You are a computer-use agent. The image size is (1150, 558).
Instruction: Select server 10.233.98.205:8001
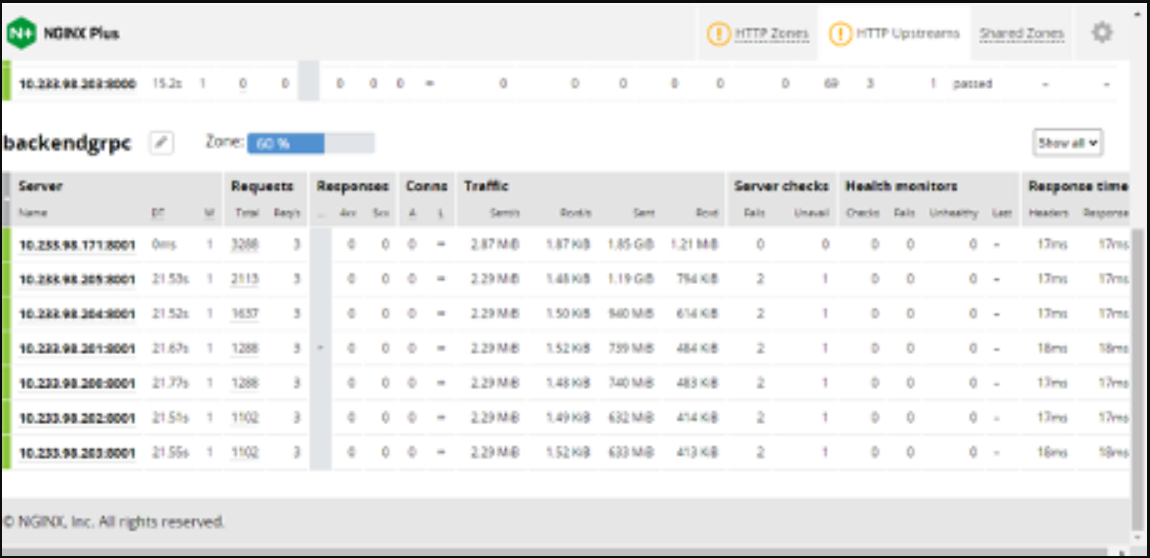coord(77,279)
